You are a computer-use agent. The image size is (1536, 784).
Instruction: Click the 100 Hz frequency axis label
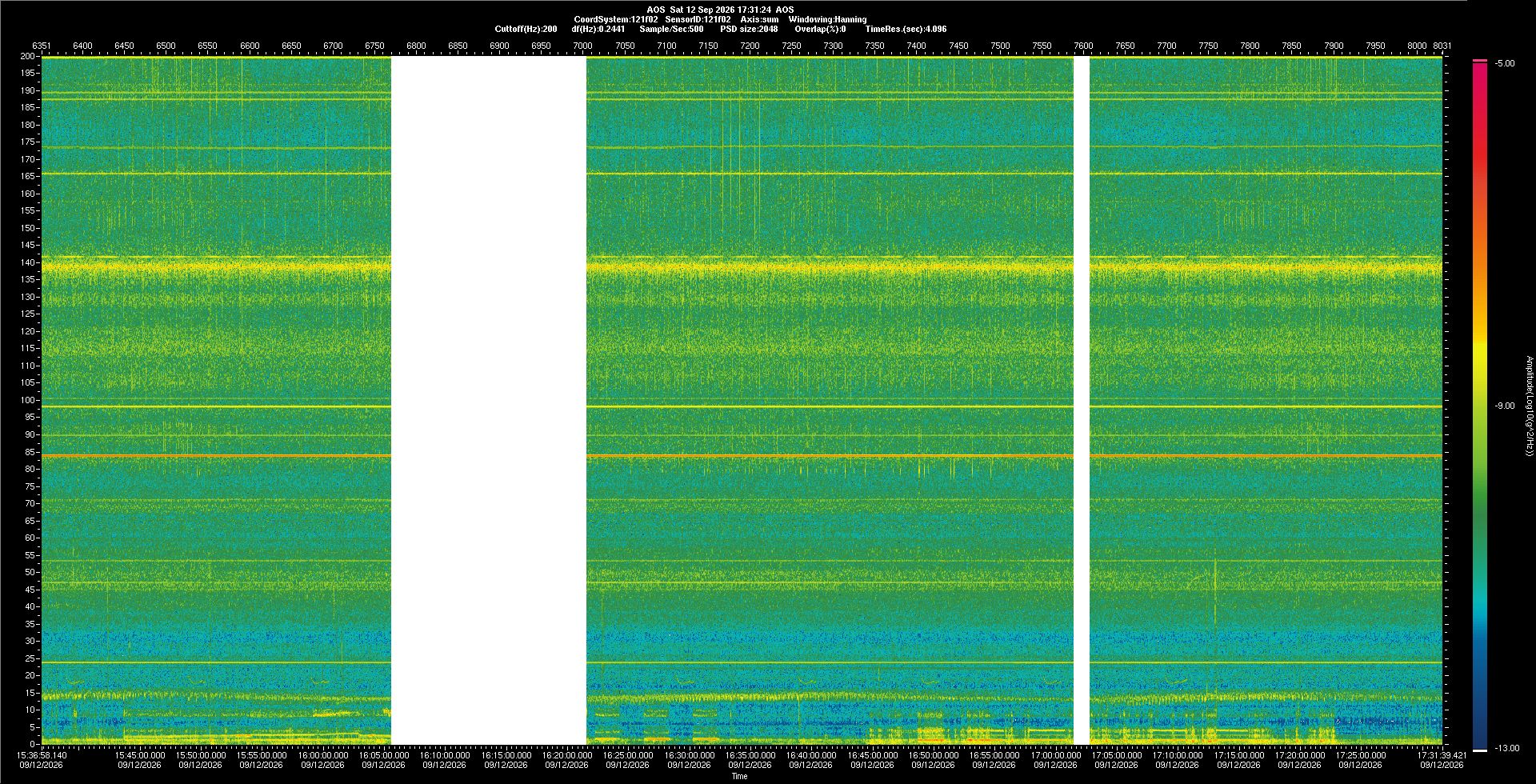(x=28, y=400)
